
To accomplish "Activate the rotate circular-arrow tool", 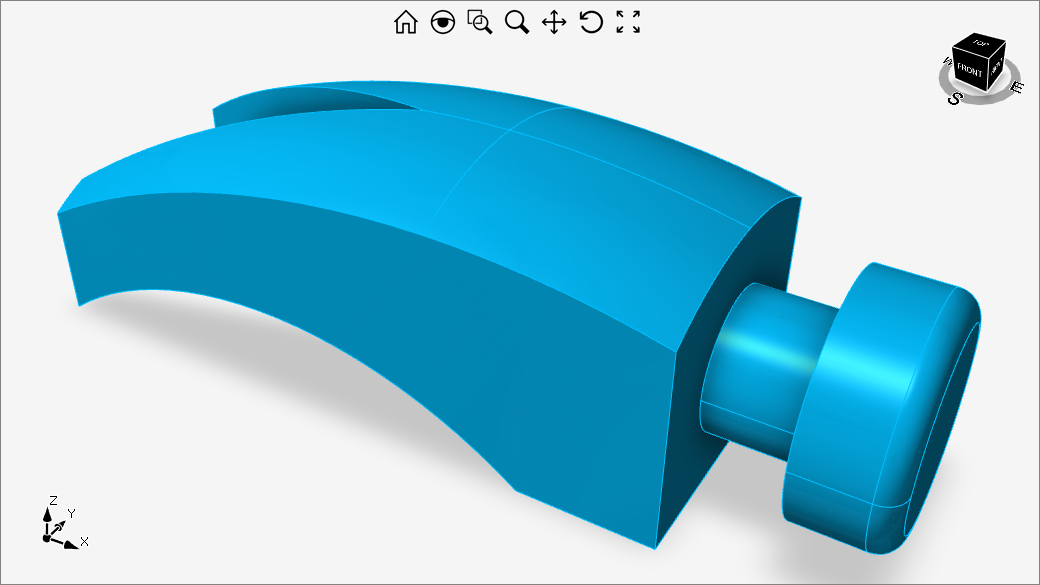I will pyautogui.click(x=591, y=22).
